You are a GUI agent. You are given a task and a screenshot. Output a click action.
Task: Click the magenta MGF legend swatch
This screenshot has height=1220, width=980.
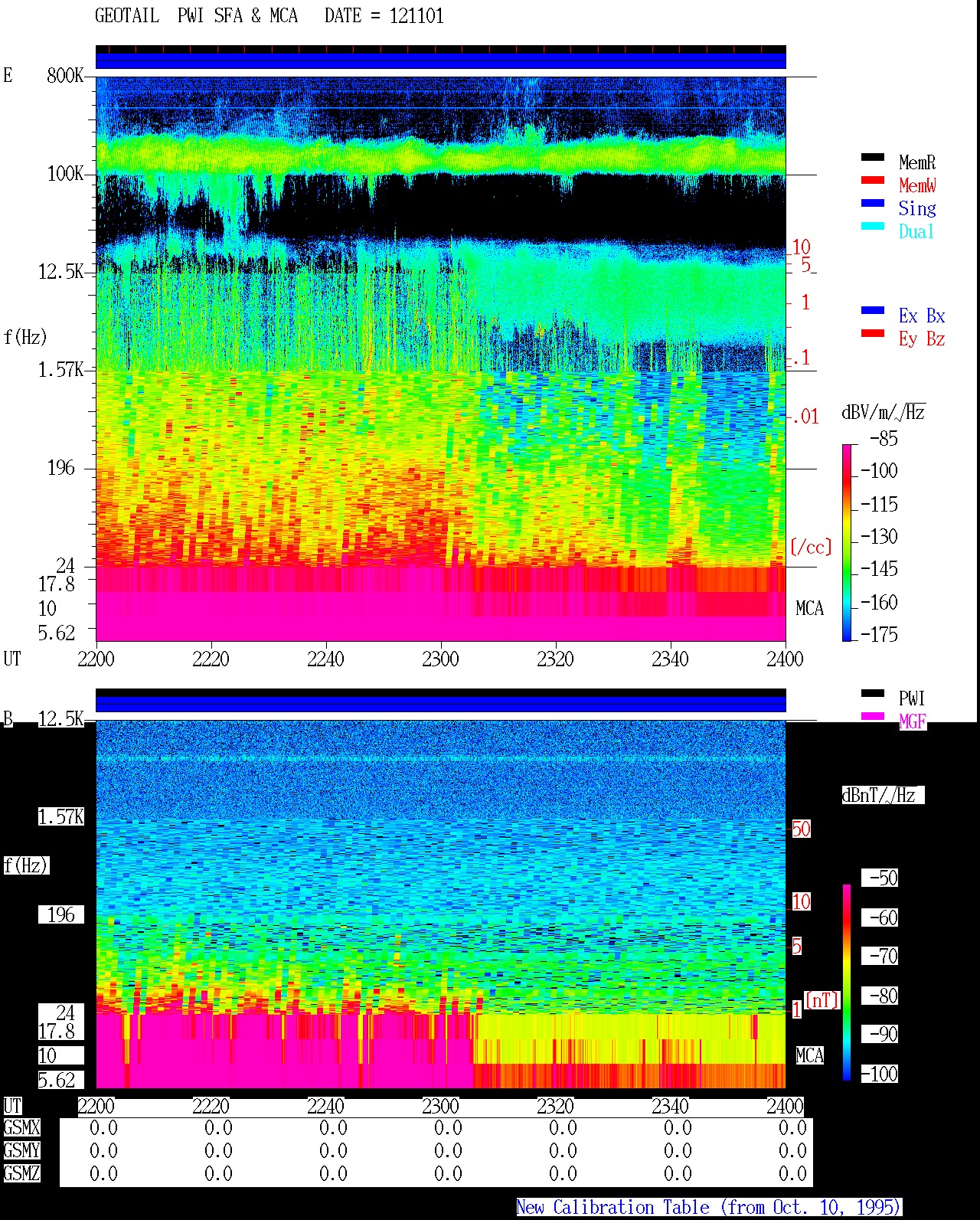click(x=873, y=716)
